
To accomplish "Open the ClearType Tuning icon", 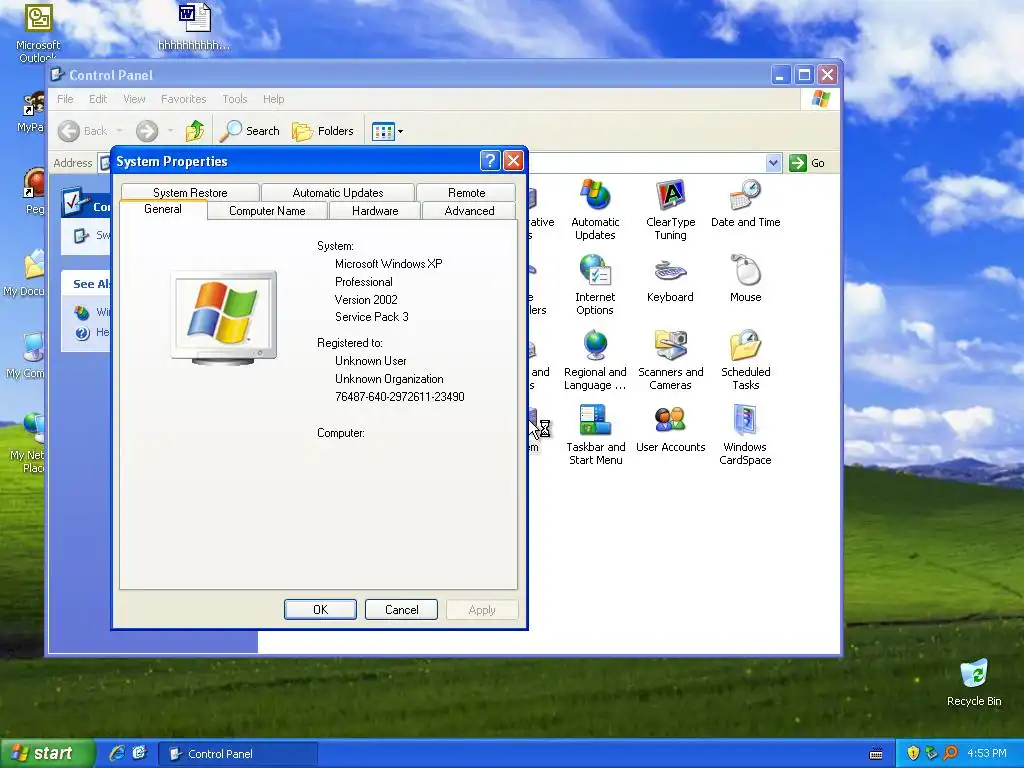I will 670,210.
